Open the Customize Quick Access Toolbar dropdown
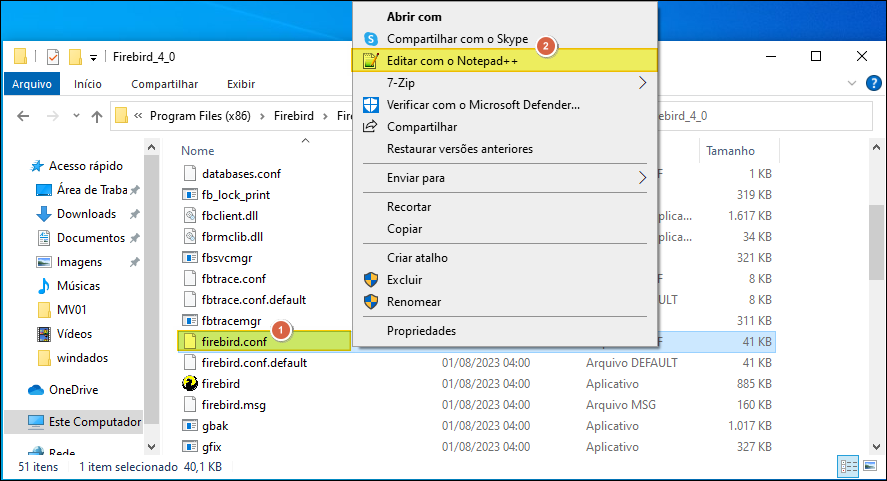The height and width of the screenshot is (481, 887). [x=93, y=57]
